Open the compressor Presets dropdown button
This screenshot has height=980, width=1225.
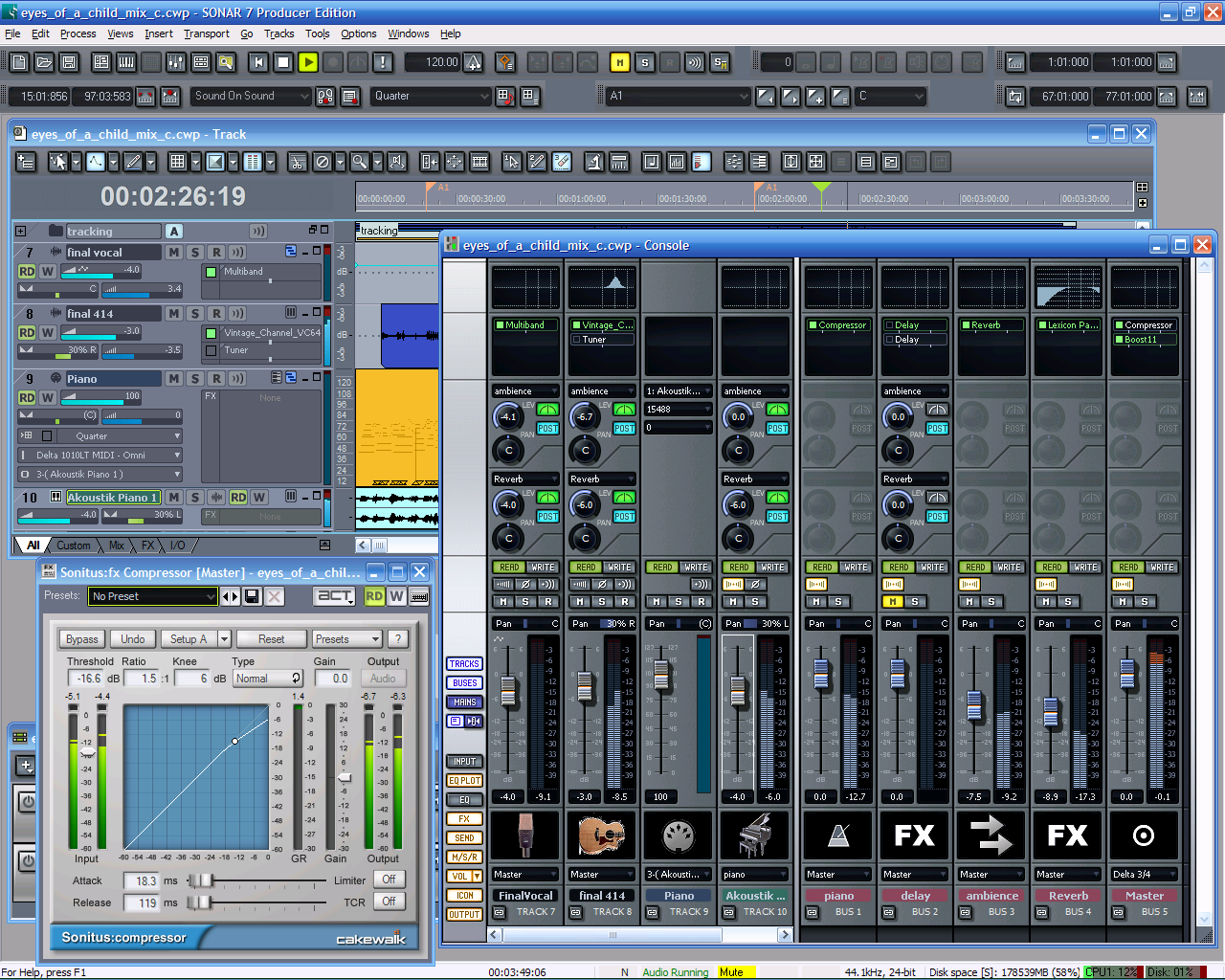point(346,639)
